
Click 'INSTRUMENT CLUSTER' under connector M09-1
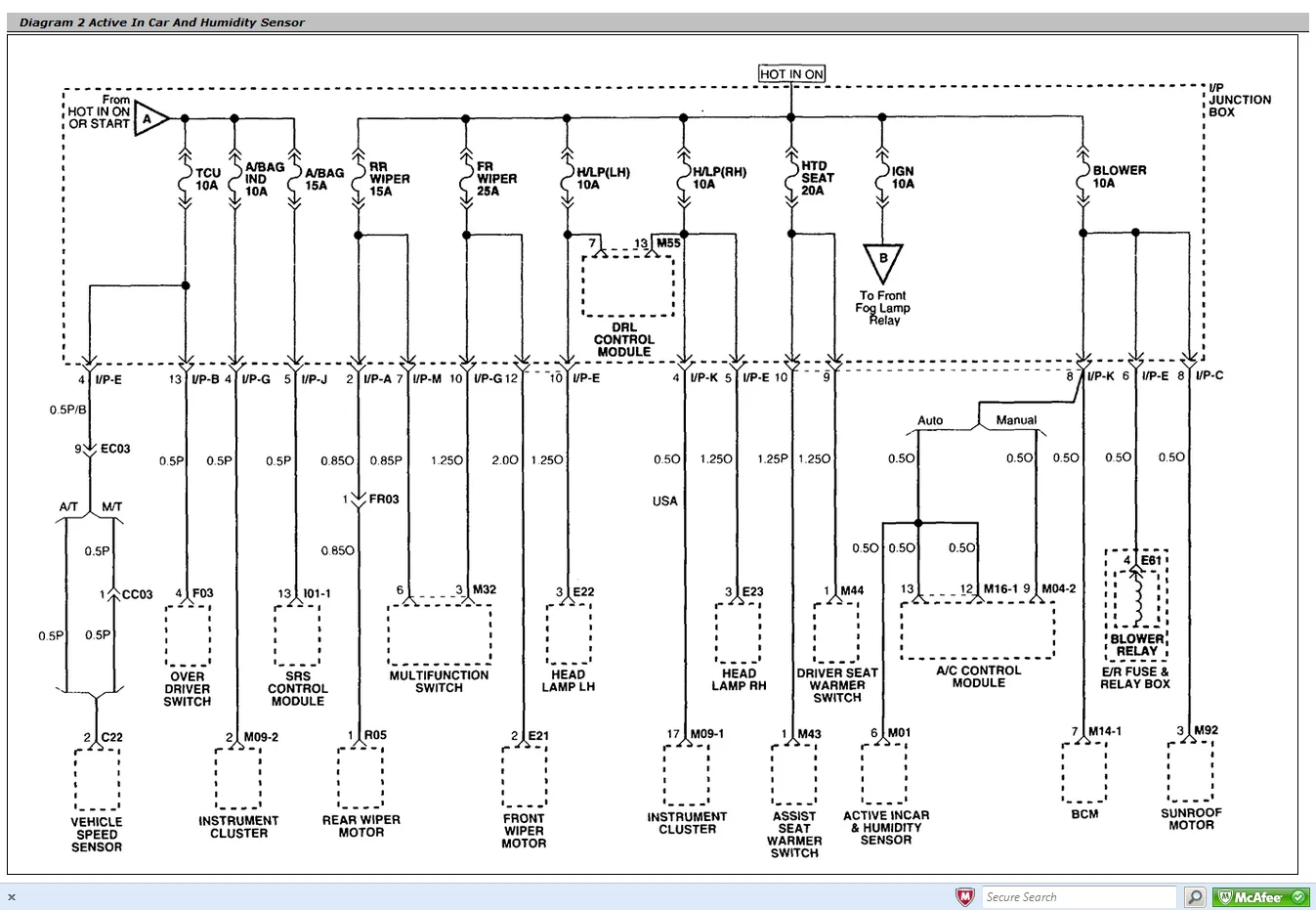click(x=687, y=823)
